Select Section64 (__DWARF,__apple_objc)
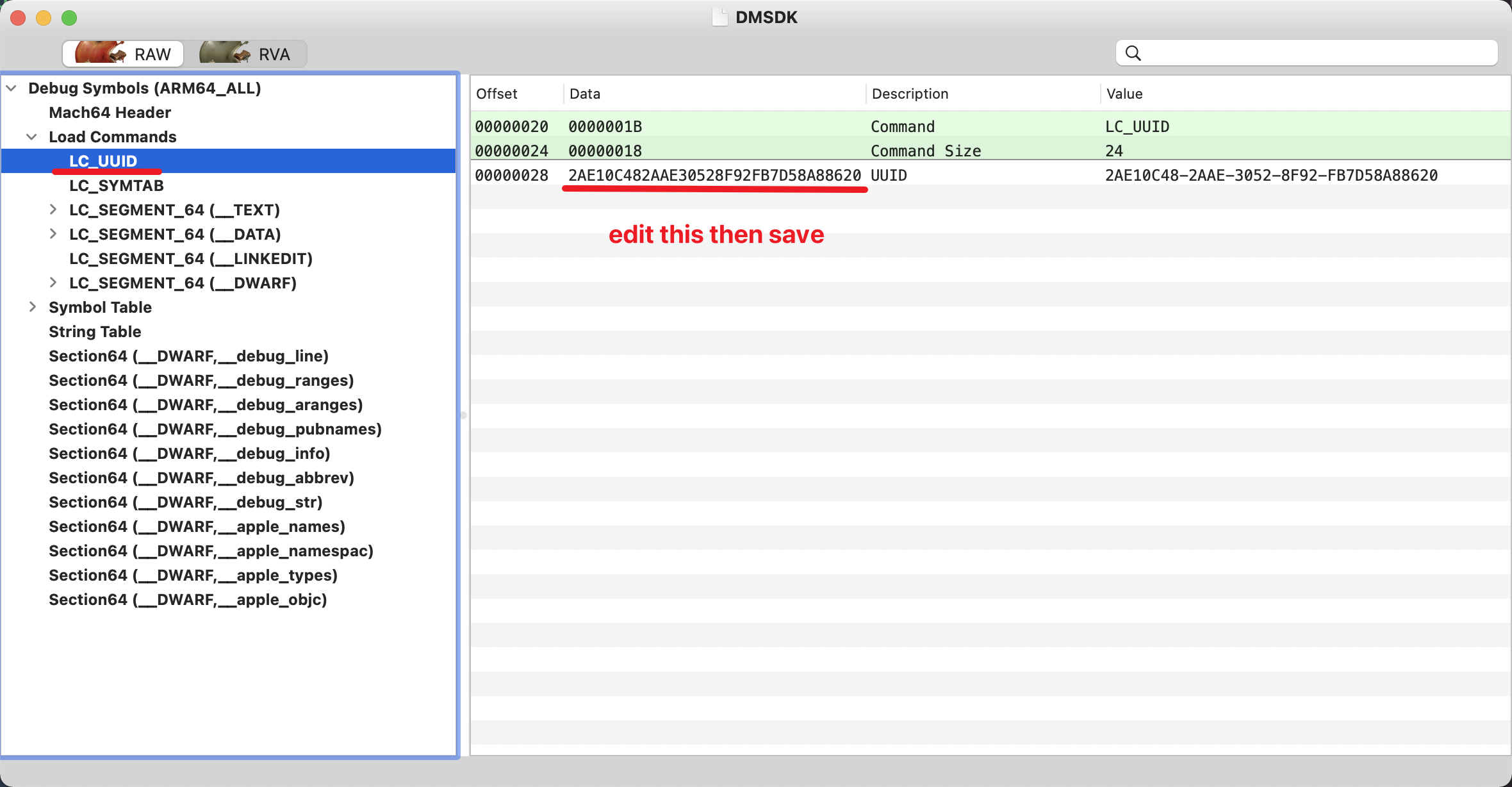The image size is (1512, 787). coord(188,600)
